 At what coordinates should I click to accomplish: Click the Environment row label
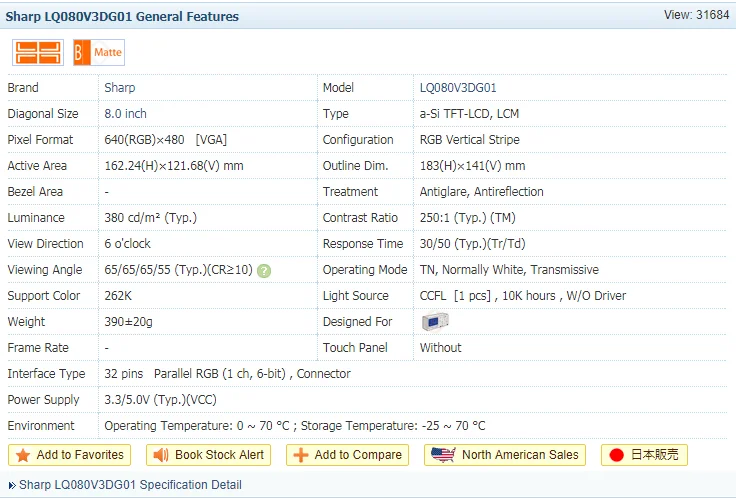41,426
